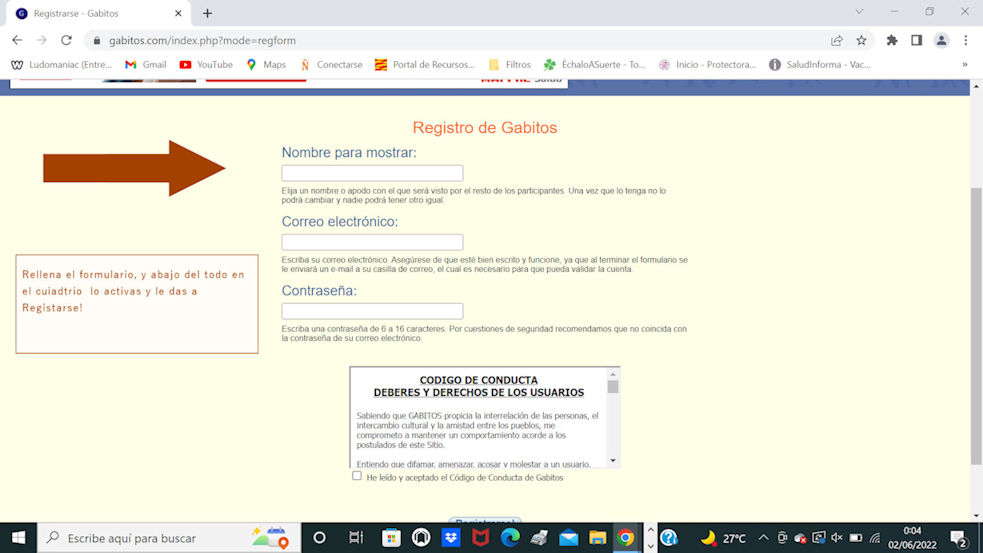Screen dimensions: 983x553
Task: Click the share page icon in address bar
Action: click(x=836, y=40)
